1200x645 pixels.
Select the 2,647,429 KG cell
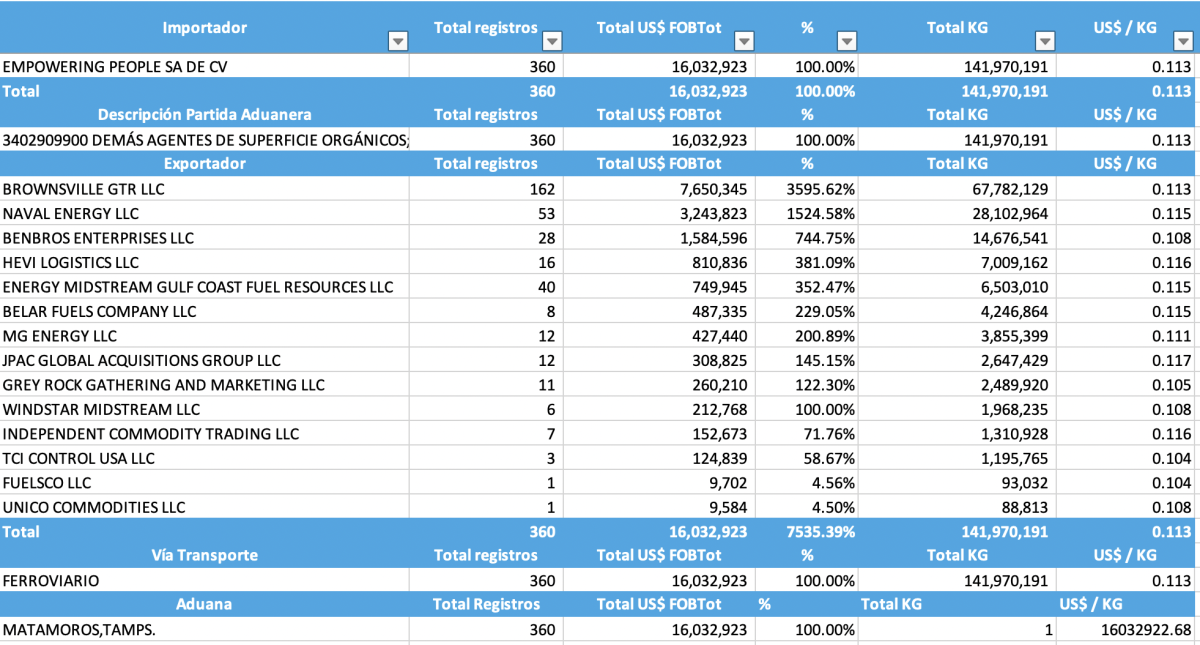(x=958, y=361)
